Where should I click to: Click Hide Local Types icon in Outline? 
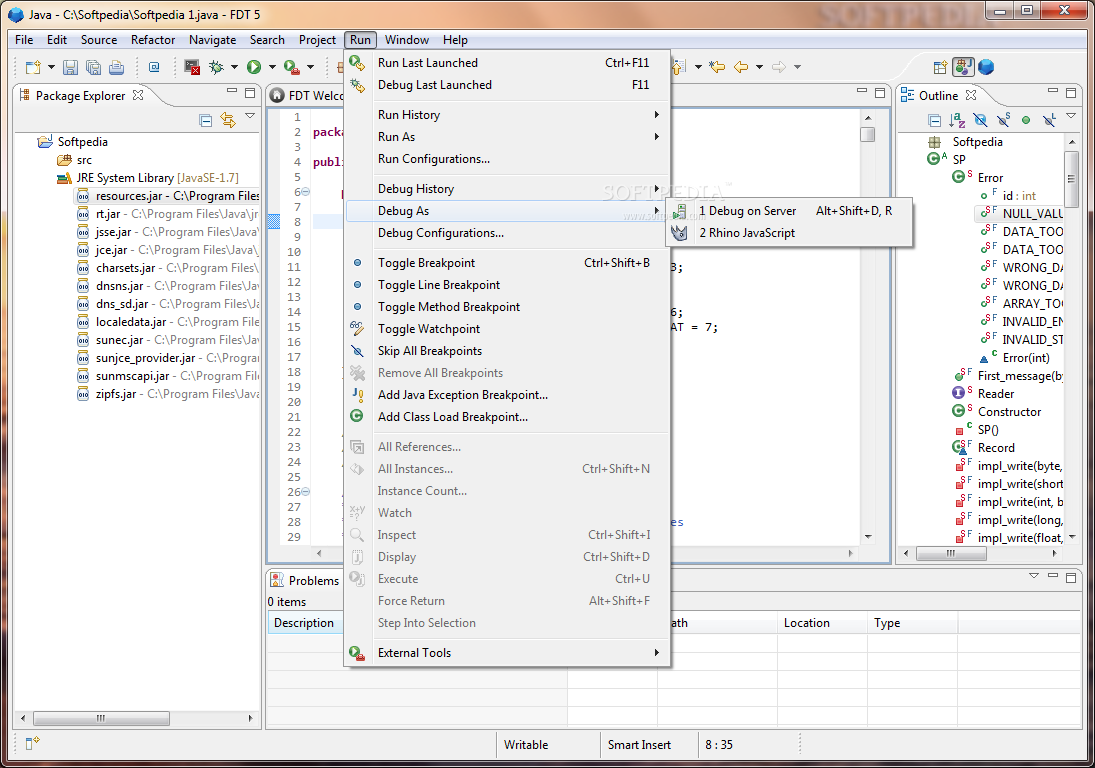[x=1049, y=120]
